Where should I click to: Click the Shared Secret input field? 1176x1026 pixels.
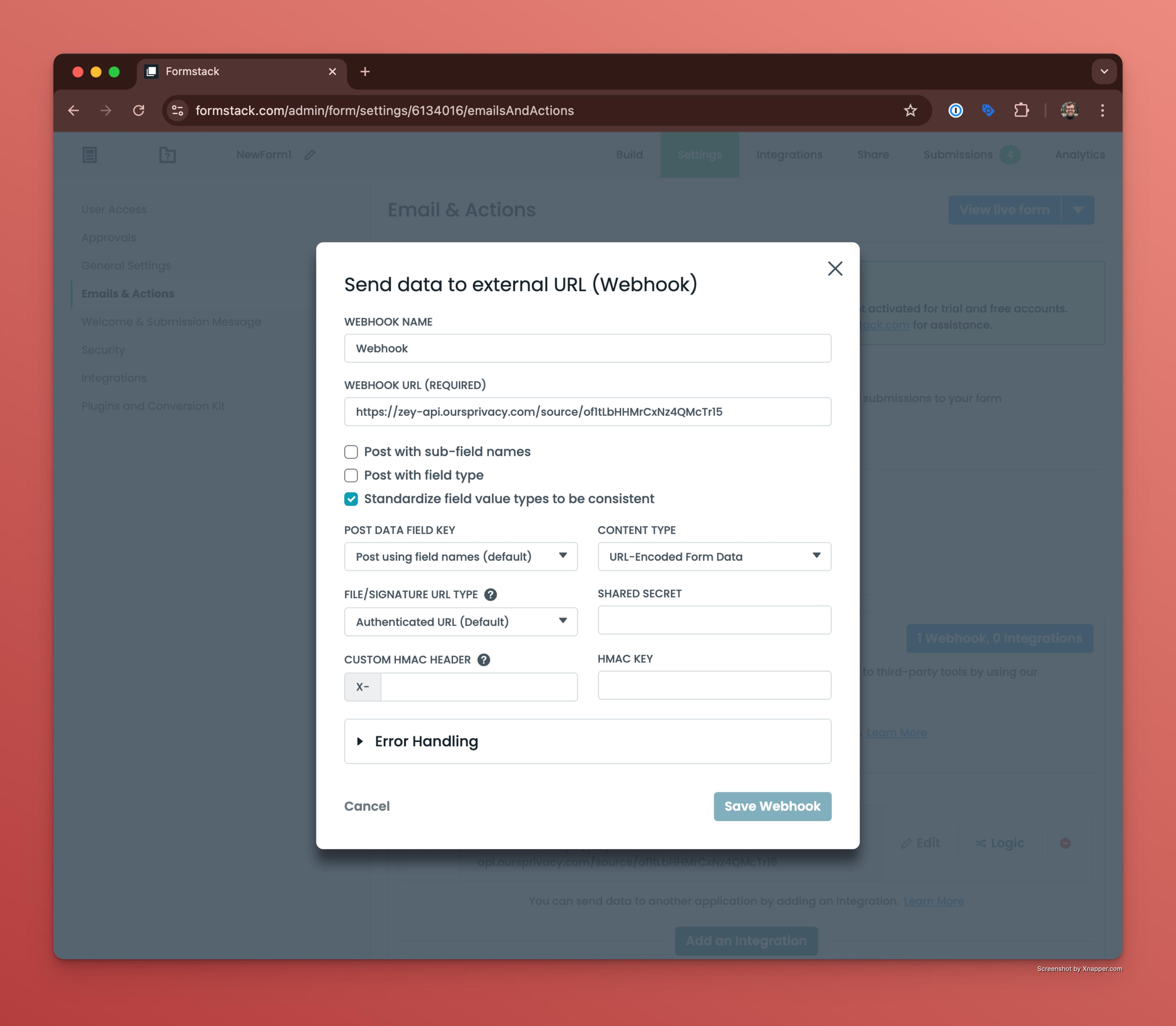[x=714, y=620]
